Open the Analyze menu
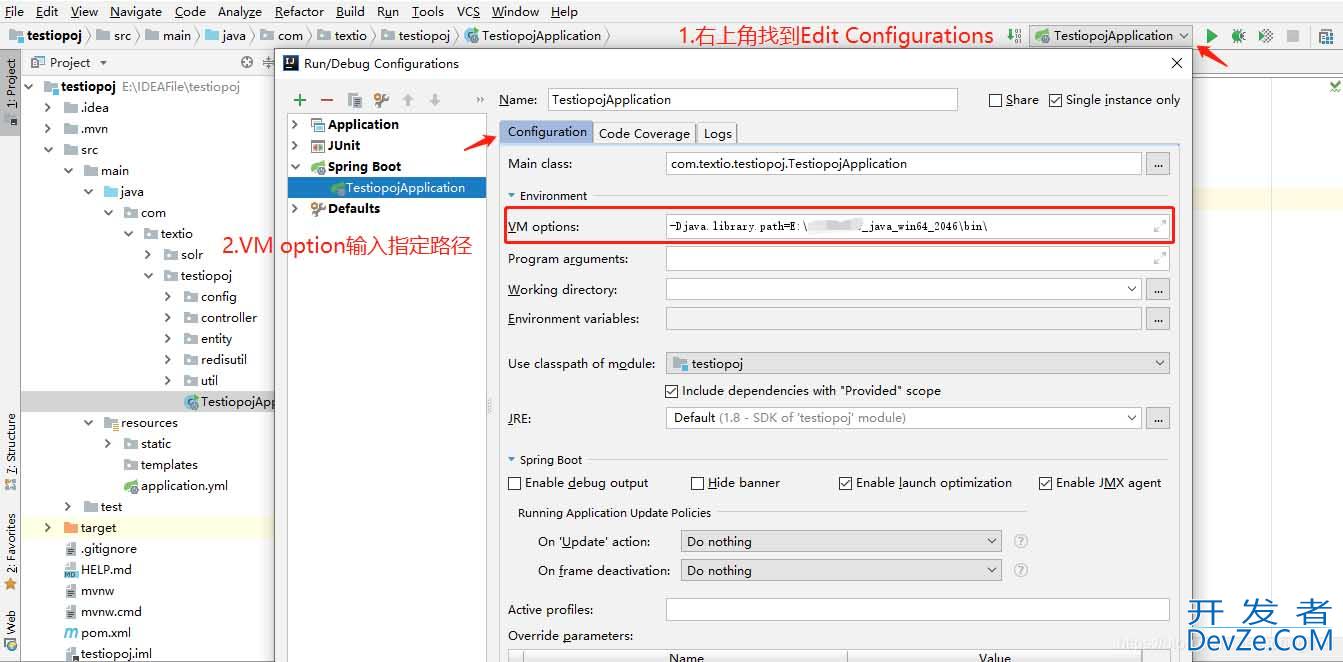The height and width of the screenshot is (662, 1343). (239, 11)
